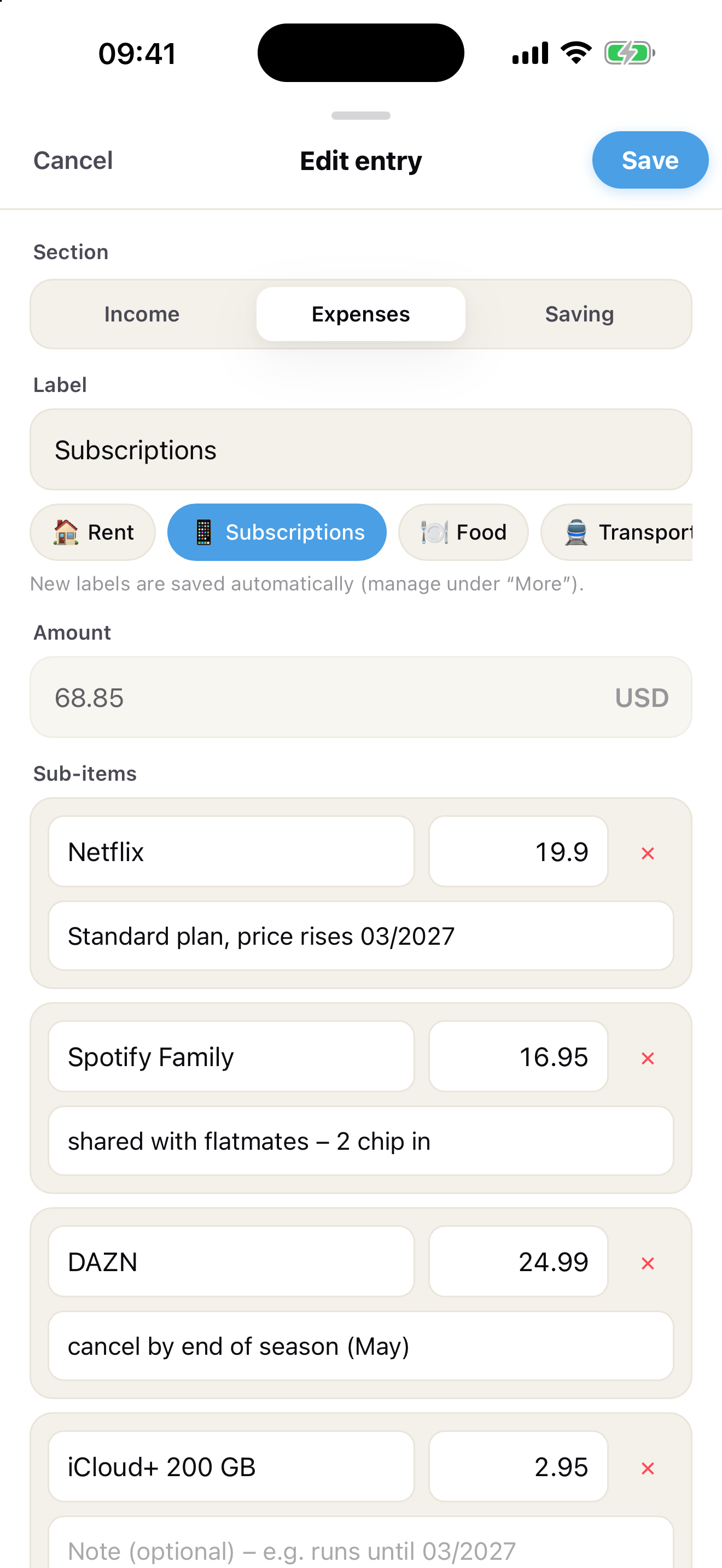
Task: Delete the iCloud+ 200 GB sub-item
Action: [647, 1468]
